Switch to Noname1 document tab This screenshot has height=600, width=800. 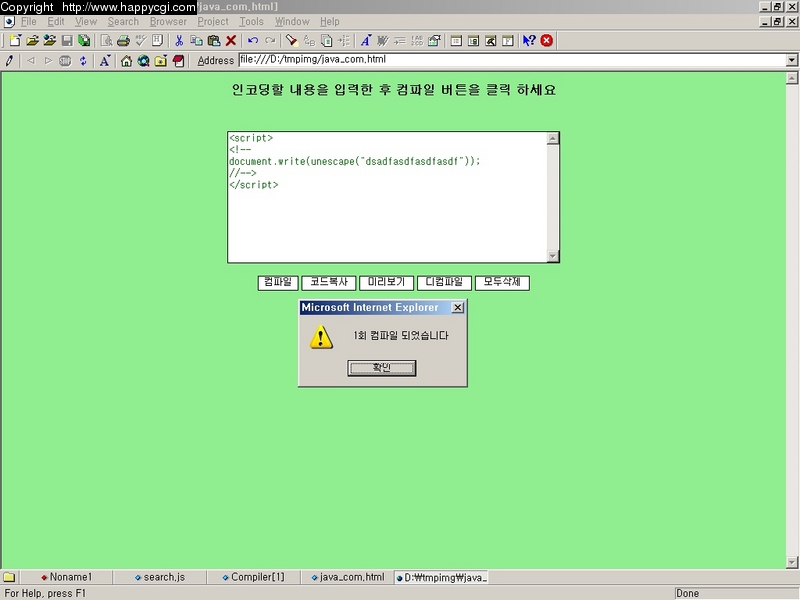click(66, 577)
